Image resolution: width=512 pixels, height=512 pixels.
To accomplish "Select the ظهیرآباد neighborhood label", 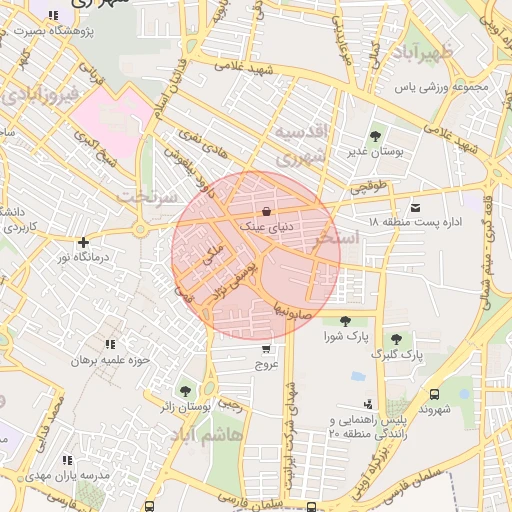I will click(422, 53).
